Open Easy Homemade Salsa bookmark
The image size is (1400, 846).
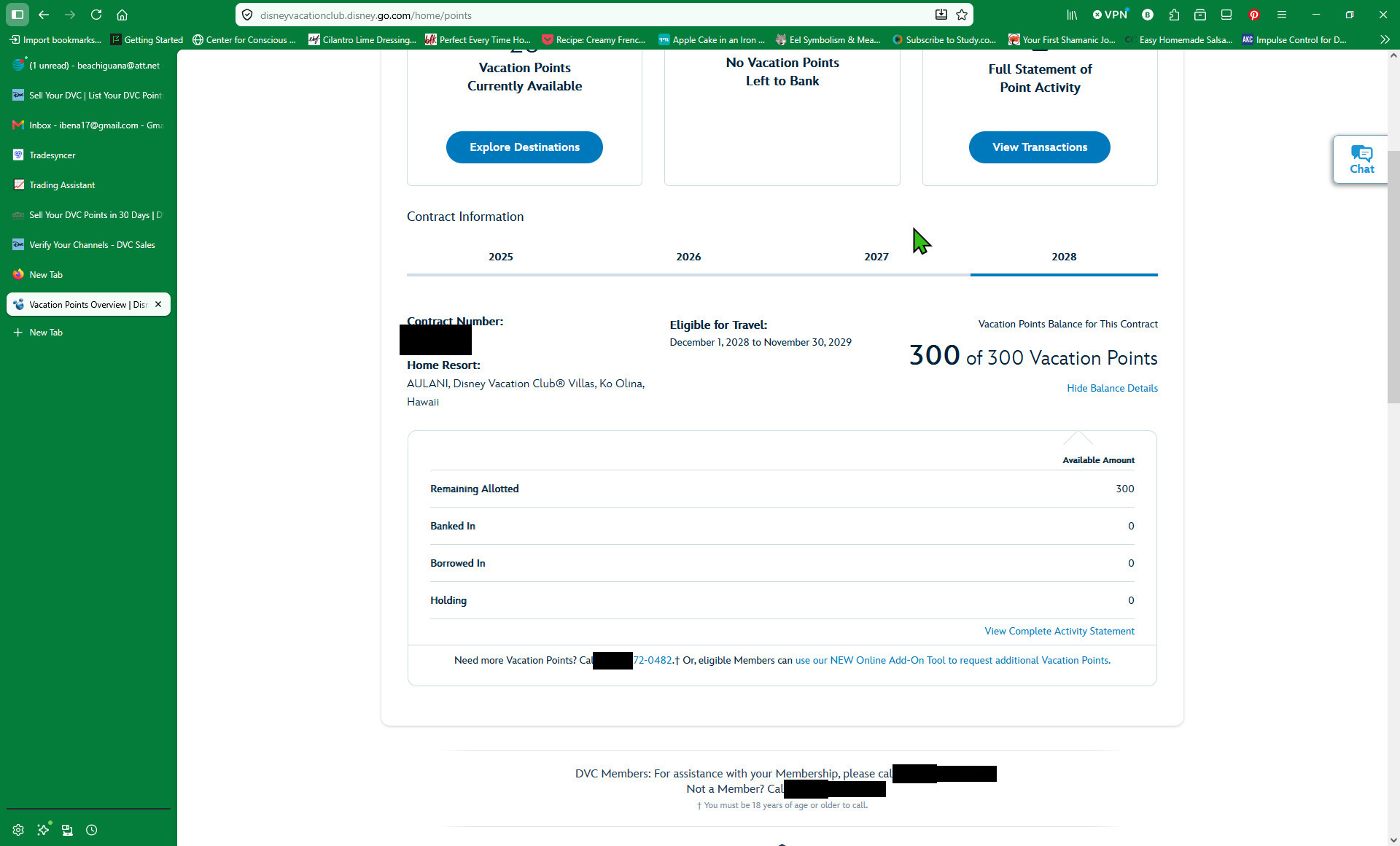pyautogui.click(x=1179, y=39)
